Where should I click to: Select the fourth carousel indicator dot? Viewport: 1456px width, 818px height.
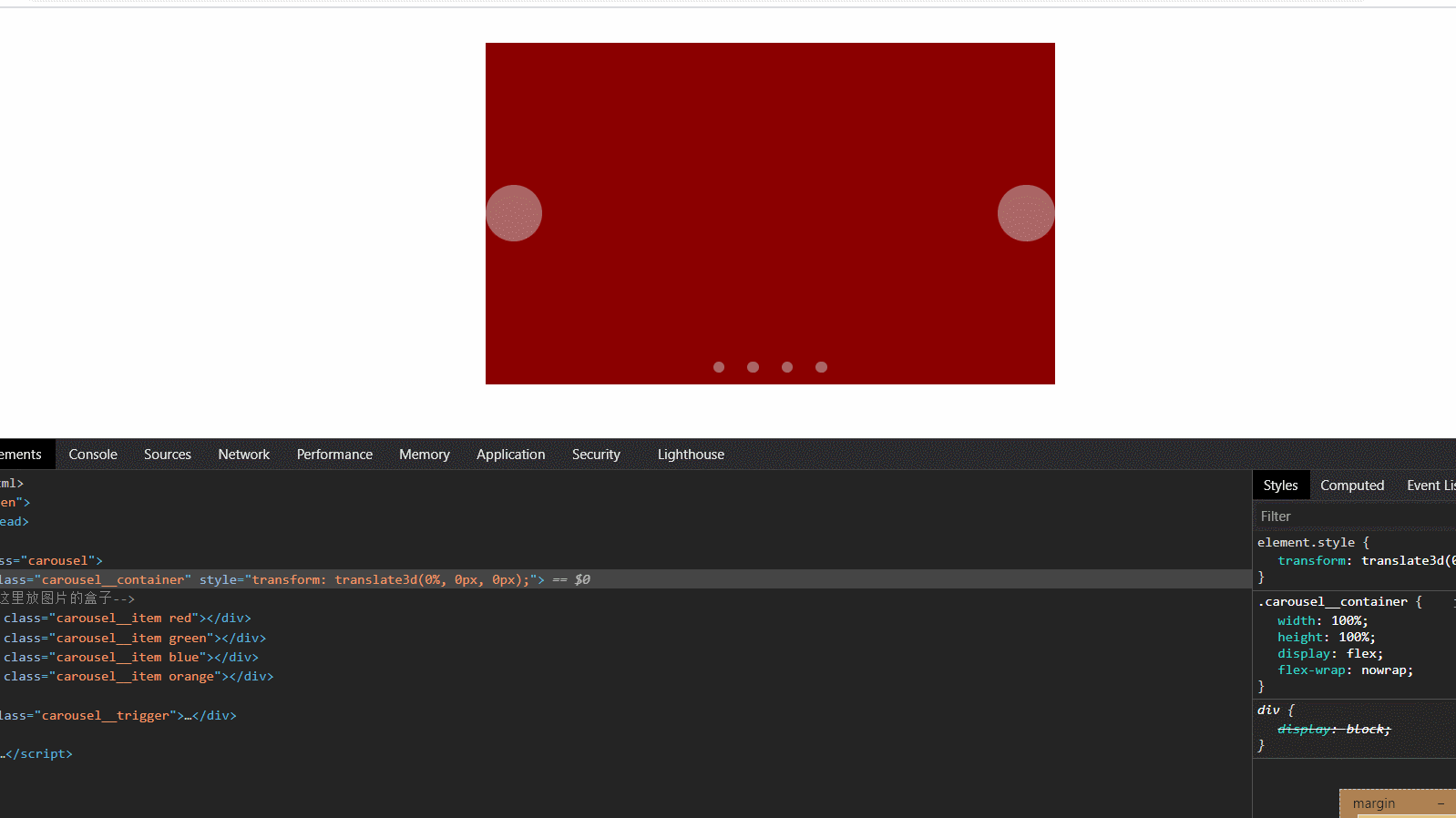click(821, 367)
